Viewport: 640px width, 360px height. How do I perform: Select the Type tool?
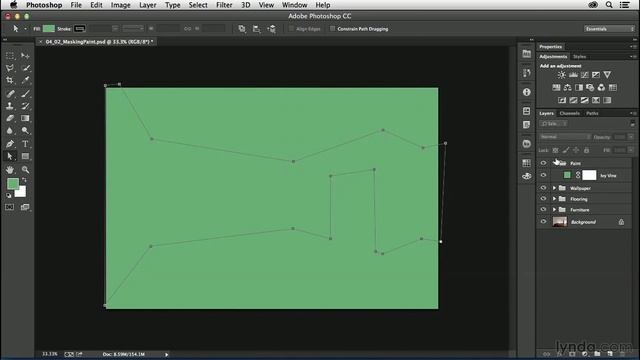point(25,144)
